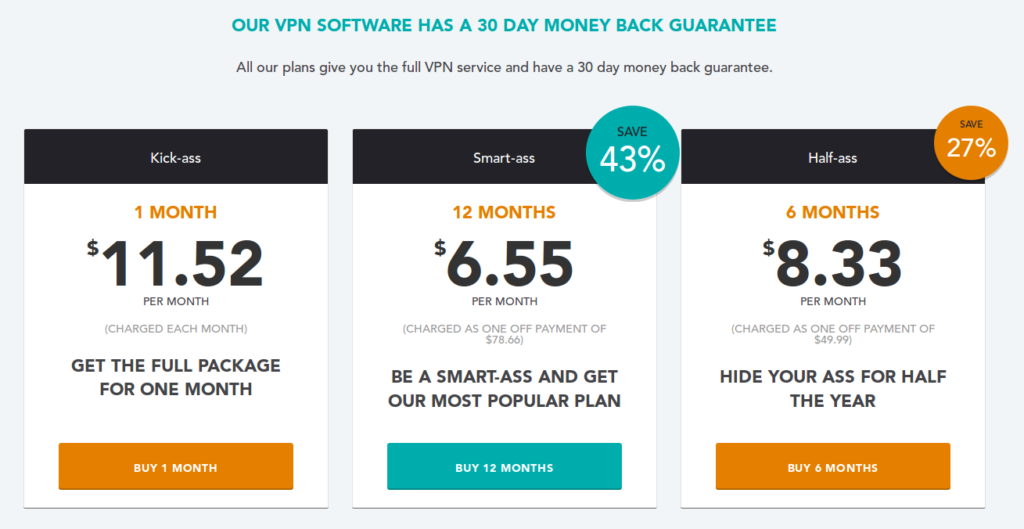This screenshot has height=529, width=1024.
Task: Click the one off payment of $78.66 note
Action: (504, 334)
